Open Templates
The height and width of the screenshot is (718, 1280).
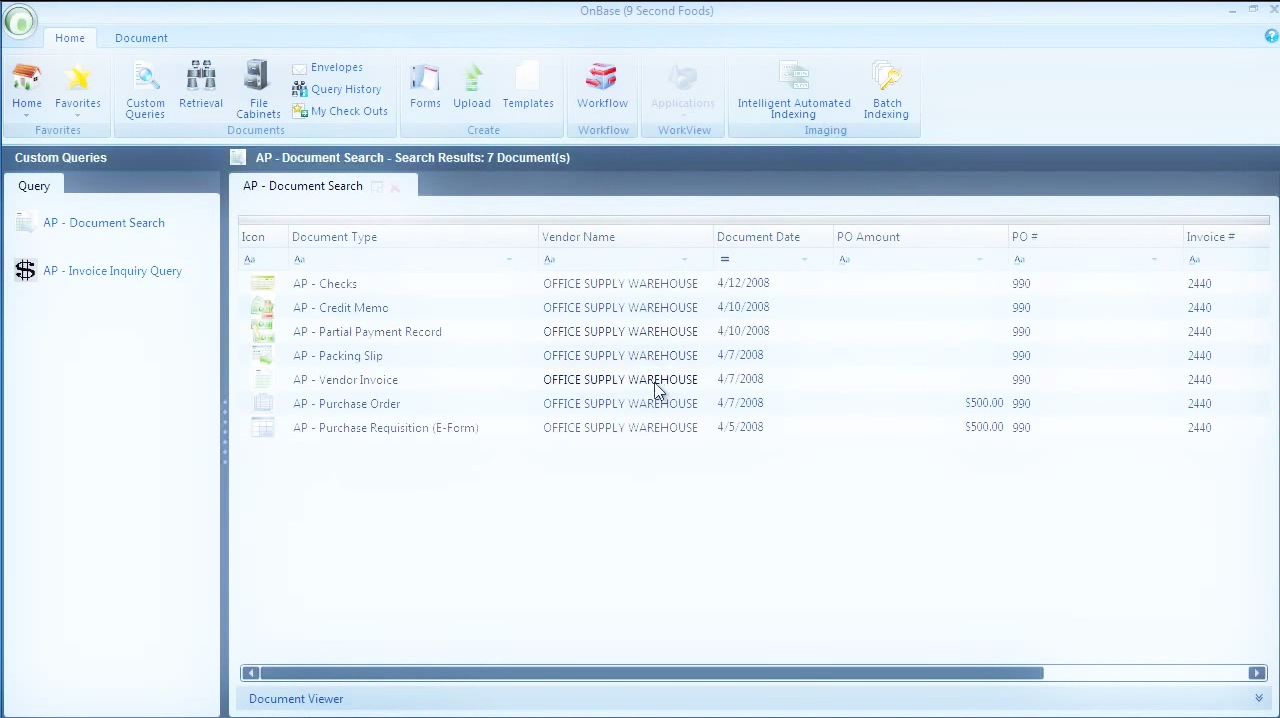point(528,85)
